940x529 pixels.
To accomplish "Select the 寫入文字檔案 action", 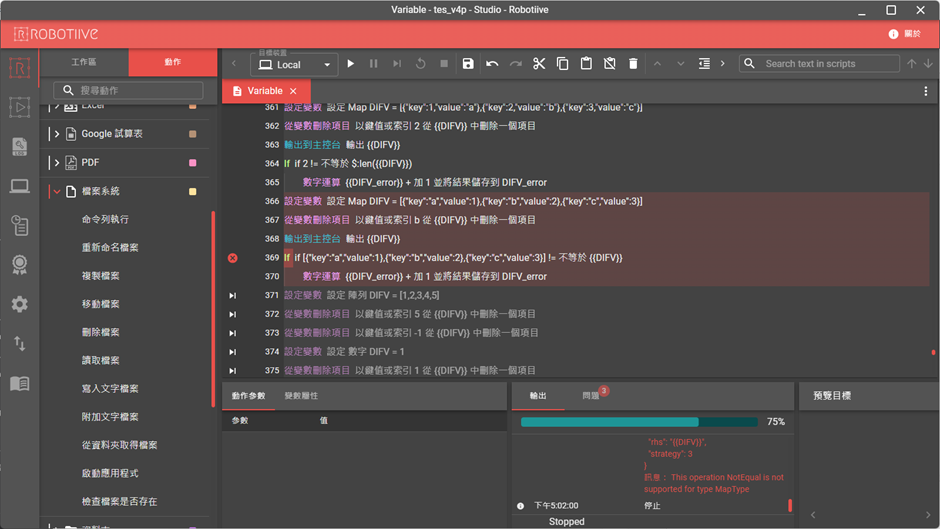I will (x=110, y=389).
